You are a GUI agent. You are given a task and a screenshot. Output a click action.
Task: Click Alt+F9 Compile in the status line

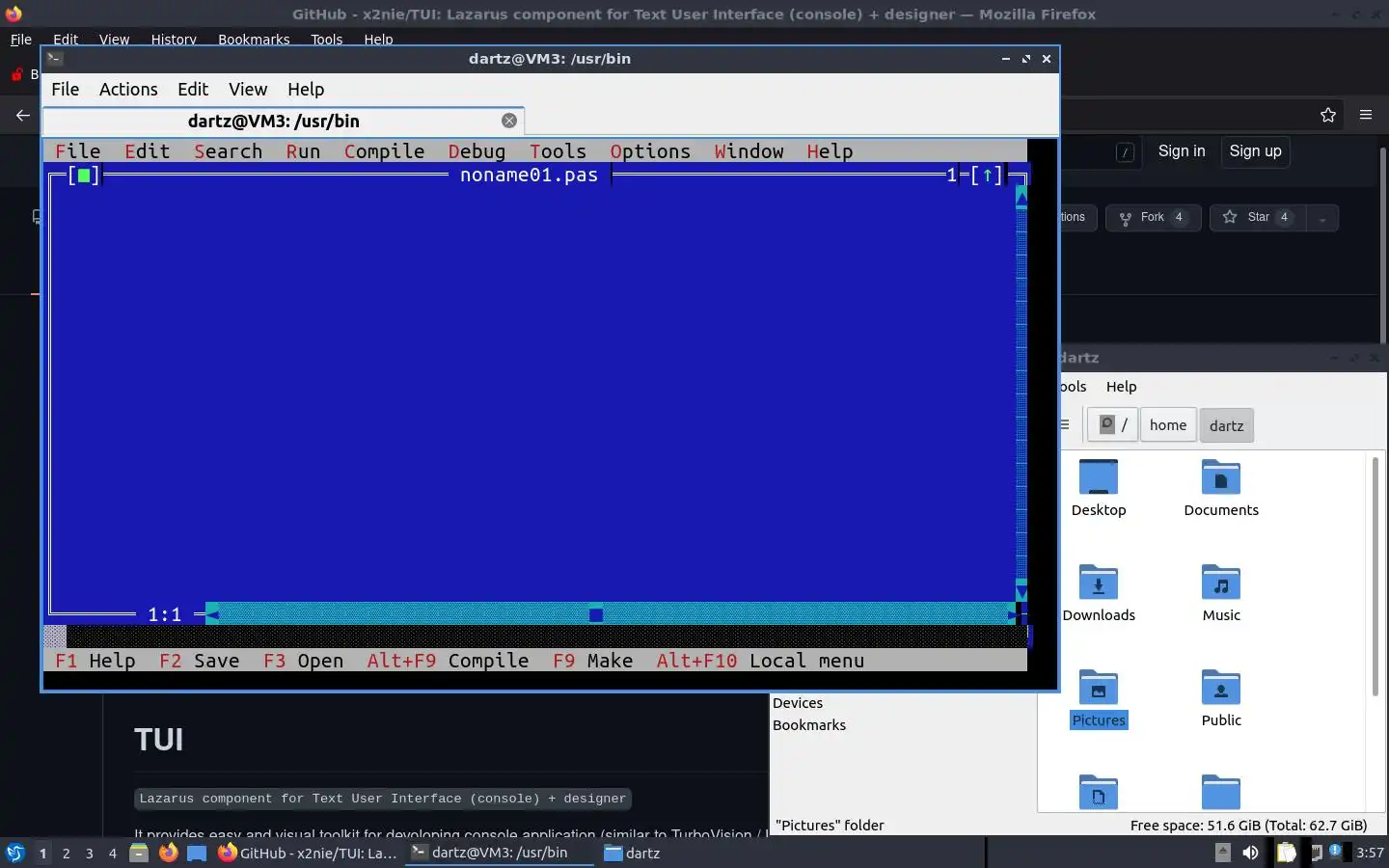pos(448,661)
